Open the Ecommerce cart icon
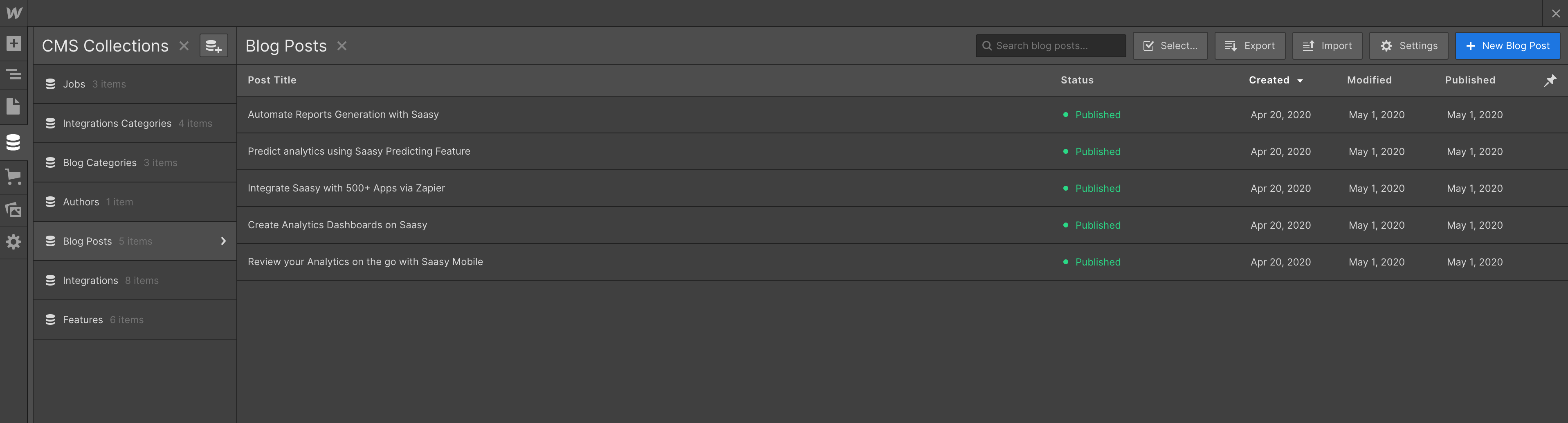Viewport: 1568px width, 423px height. pyautogui.click(x=13, y=177)
